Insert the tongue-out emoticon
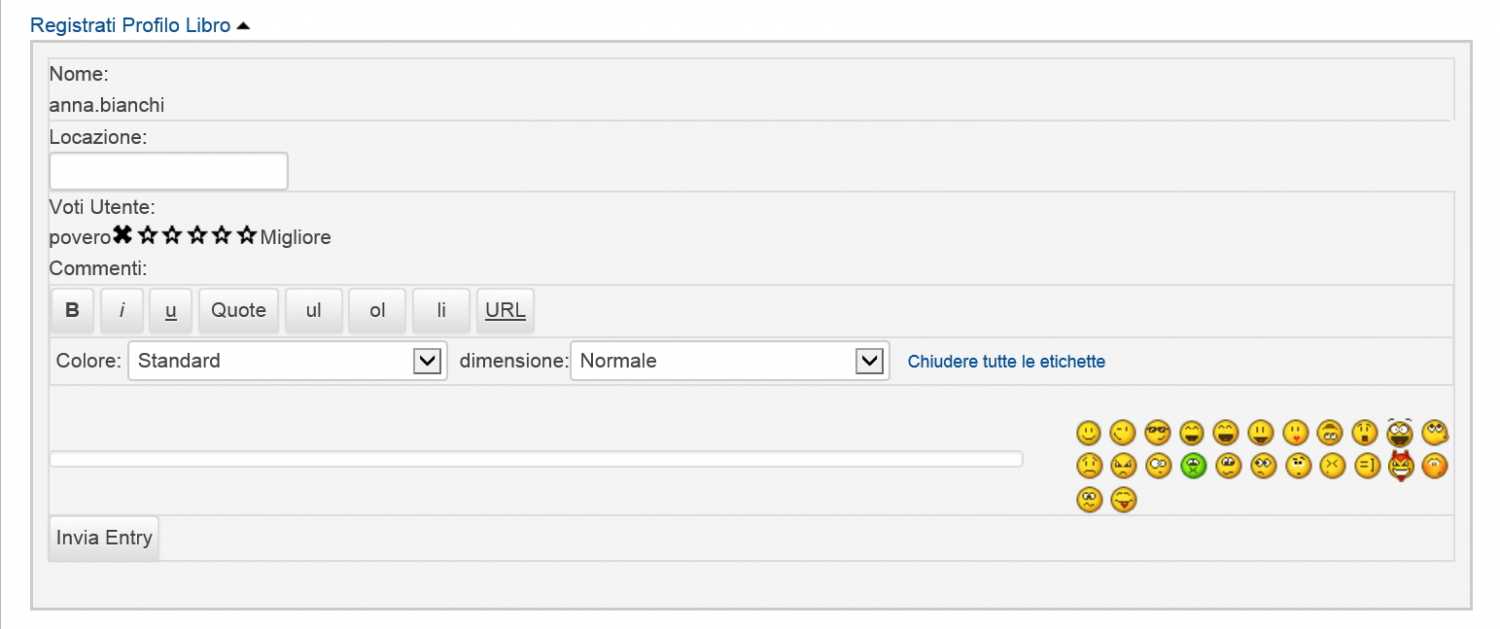1500x629 pixels. 1123,499
